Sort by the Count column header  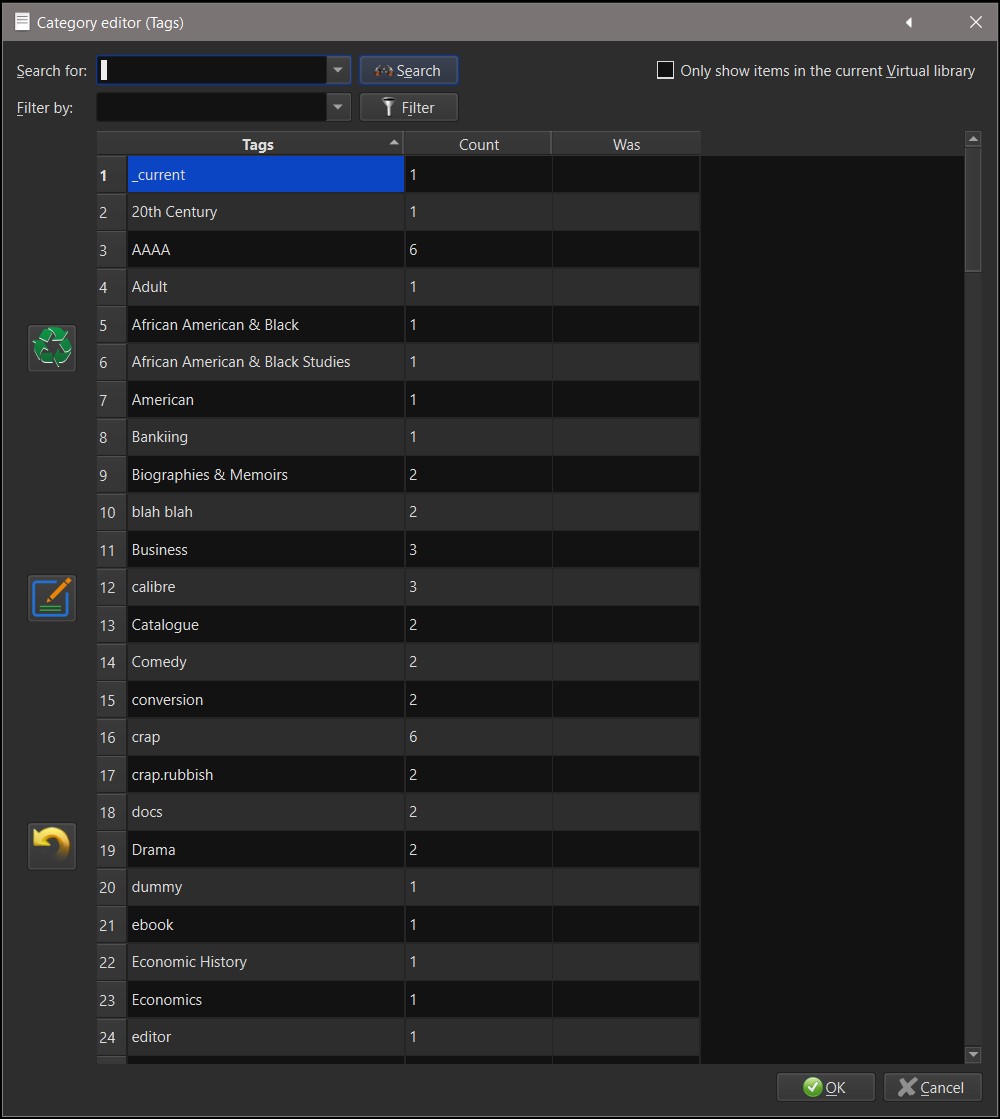[x=478, y=145]
